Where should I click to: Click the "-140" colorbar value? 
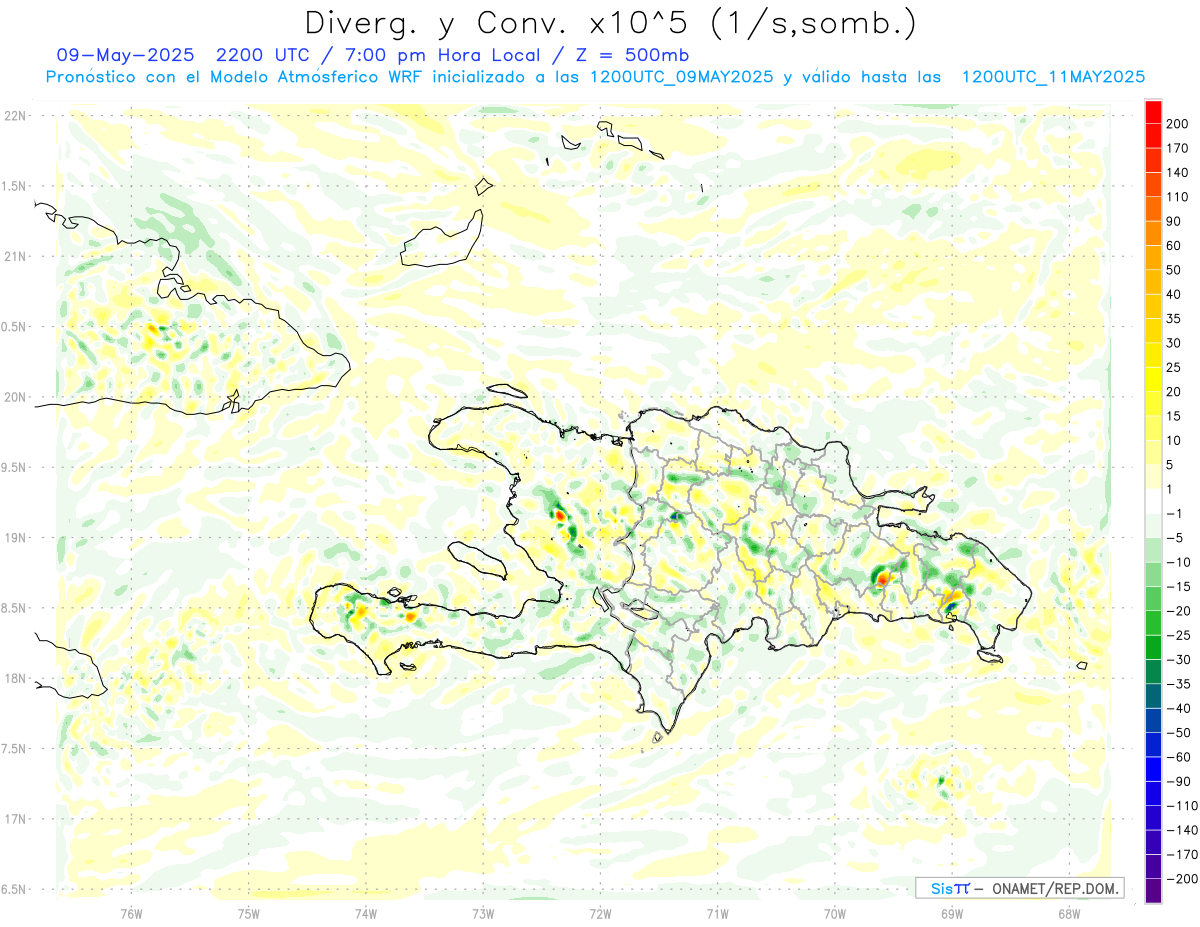[1180, 830]
